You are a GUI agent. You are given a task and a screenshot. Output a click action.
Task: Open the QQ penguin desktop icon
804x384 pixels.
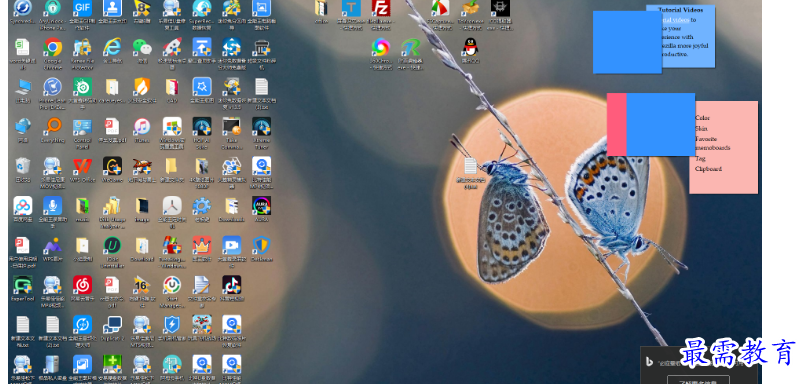click(470, 47)
